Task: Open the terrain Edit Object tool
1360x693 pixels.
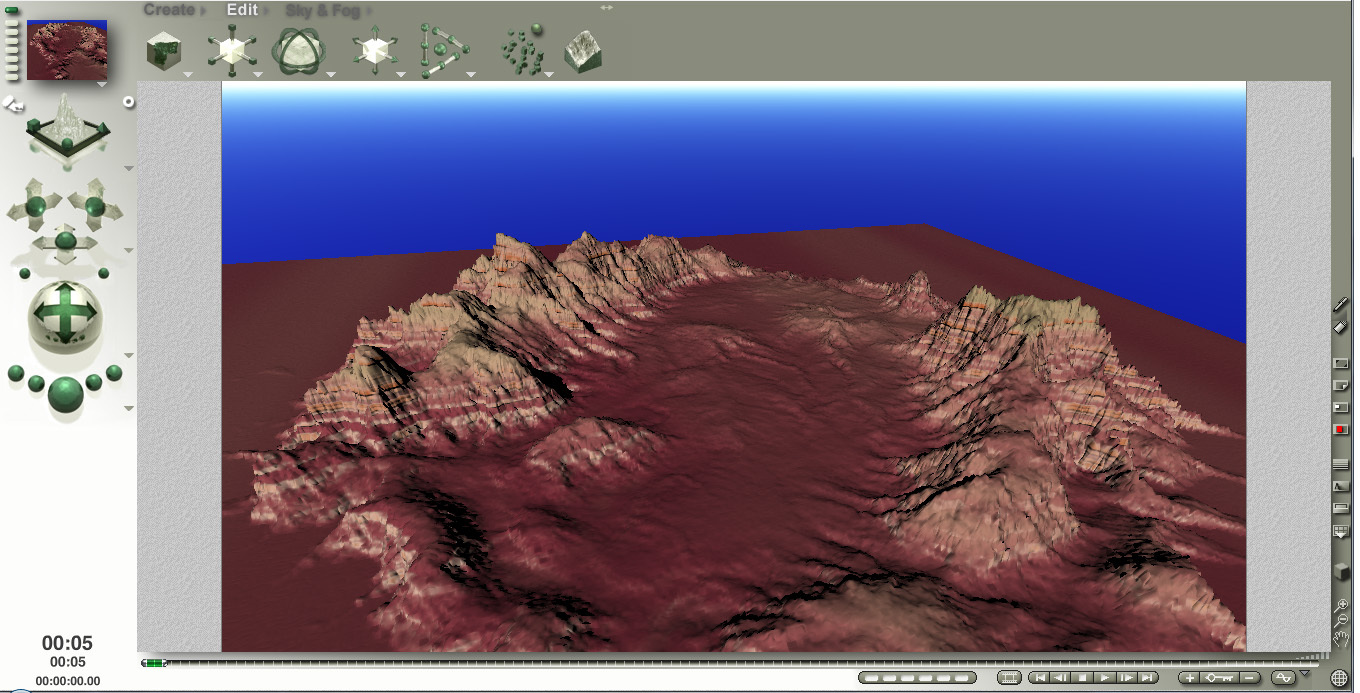Action: click(582, 52)
